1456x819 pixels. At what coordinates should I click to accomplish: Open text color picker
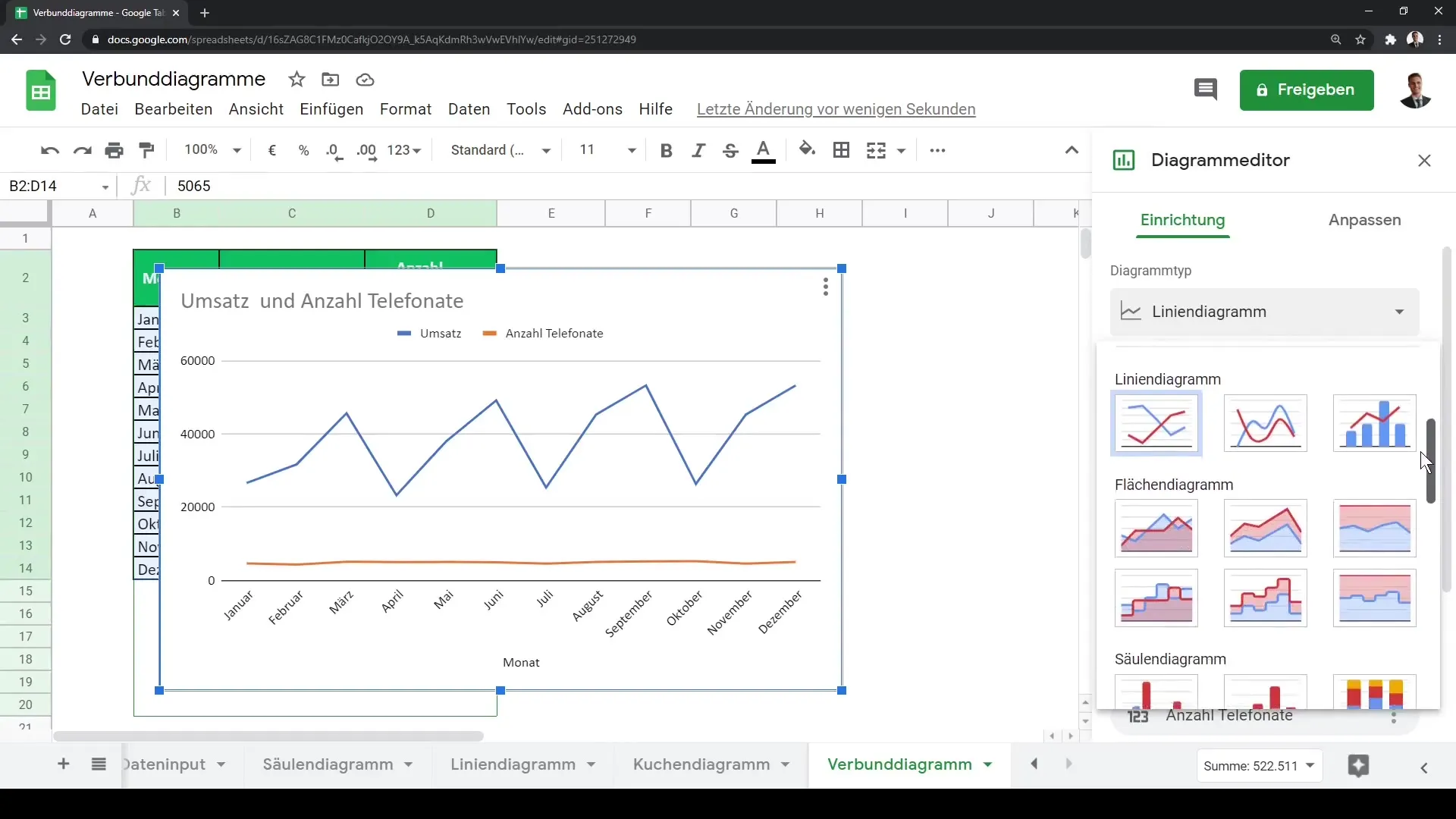click(x=764, y=151)
